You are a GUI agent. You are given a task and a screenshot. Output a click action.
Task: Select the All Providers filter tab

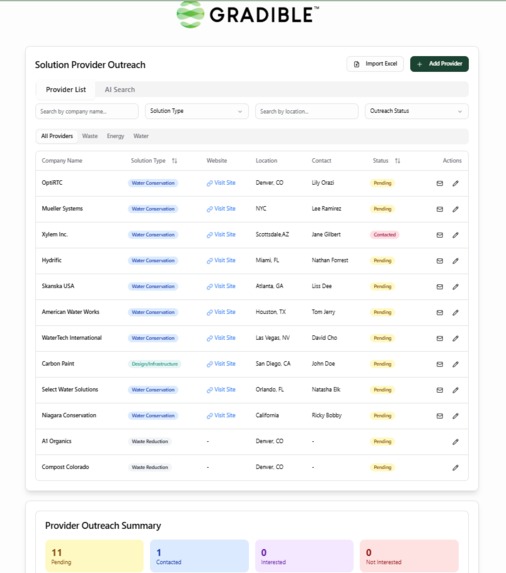coord(57,136)
